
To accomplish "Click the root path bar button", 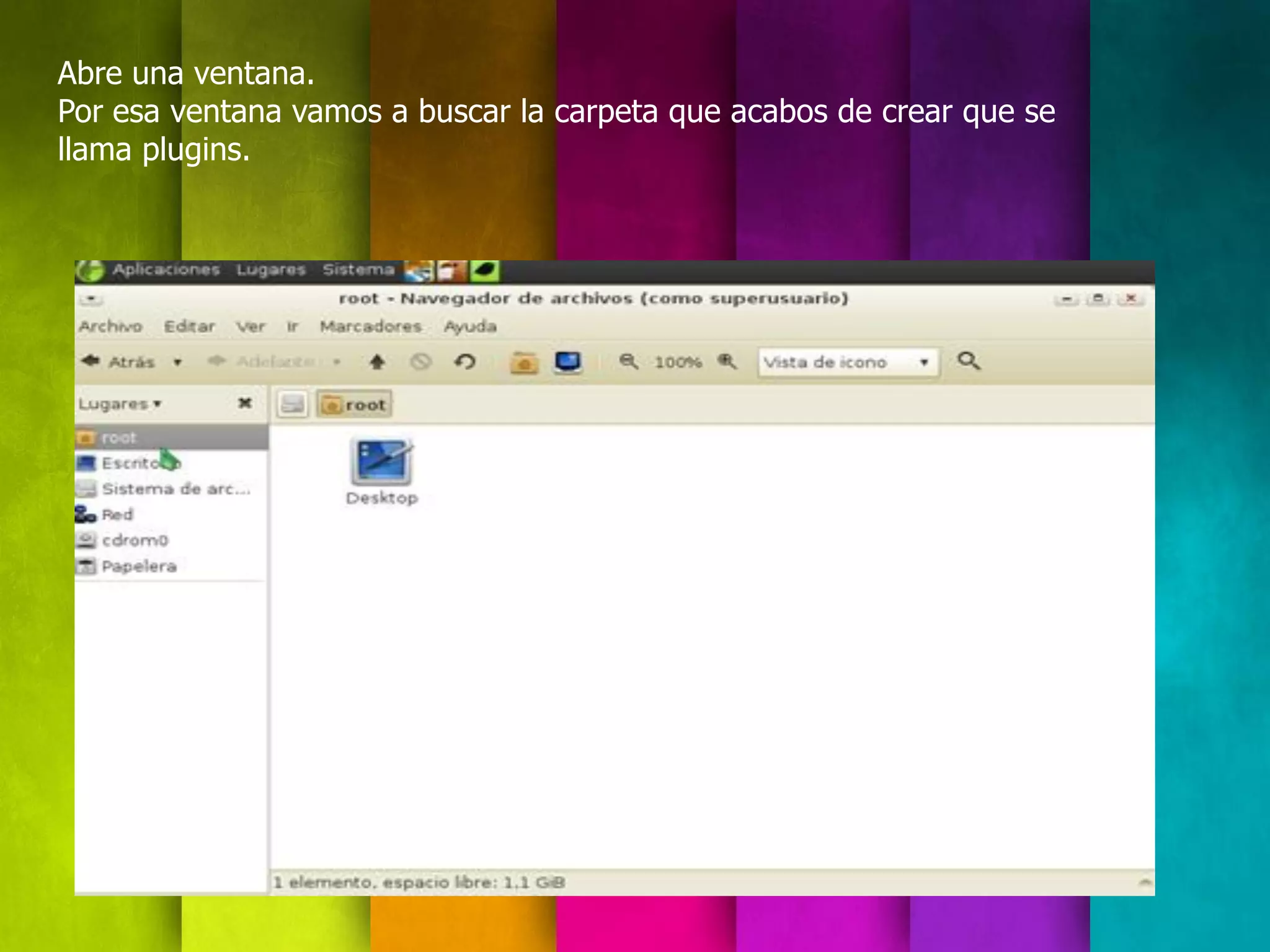I will coord(354,405).
